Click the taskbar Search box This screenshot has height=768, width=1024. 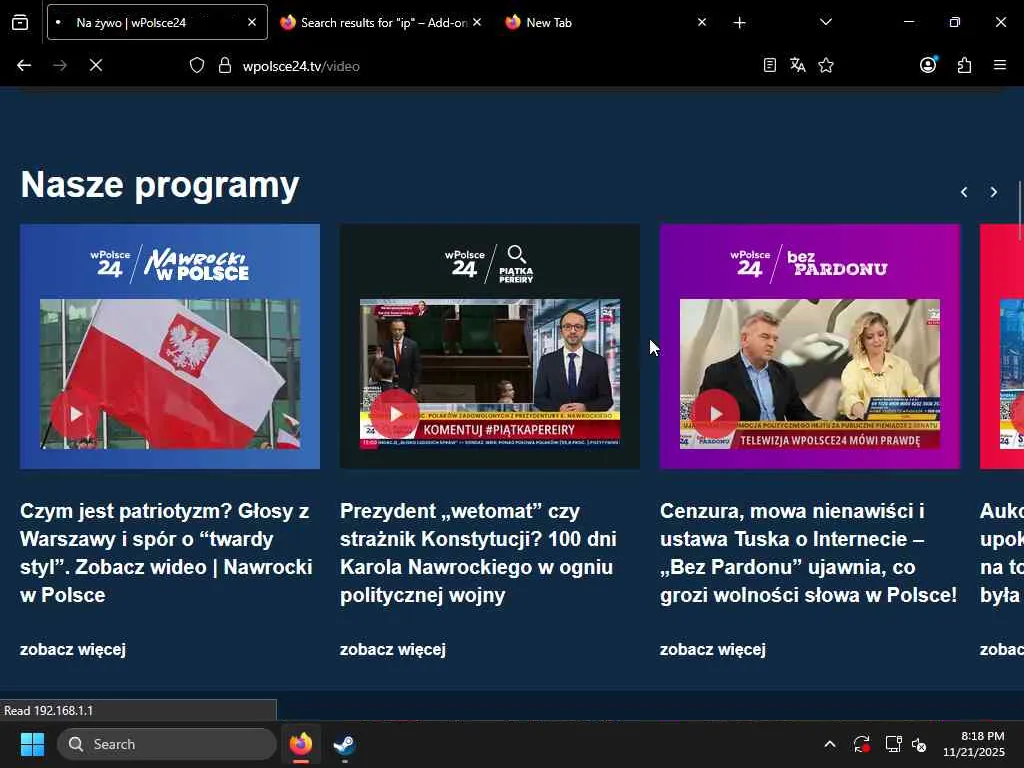click(167, 744)
